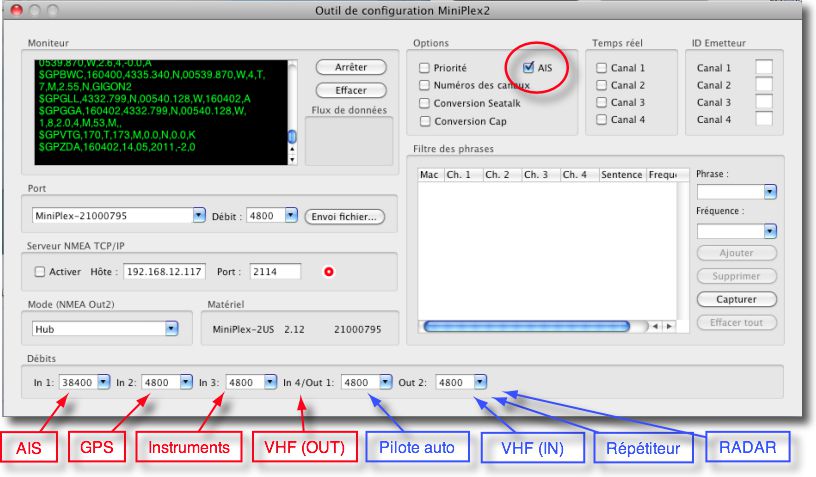
Task: Expand the In 2 baud rate dropdown
Action: [186, 382]
